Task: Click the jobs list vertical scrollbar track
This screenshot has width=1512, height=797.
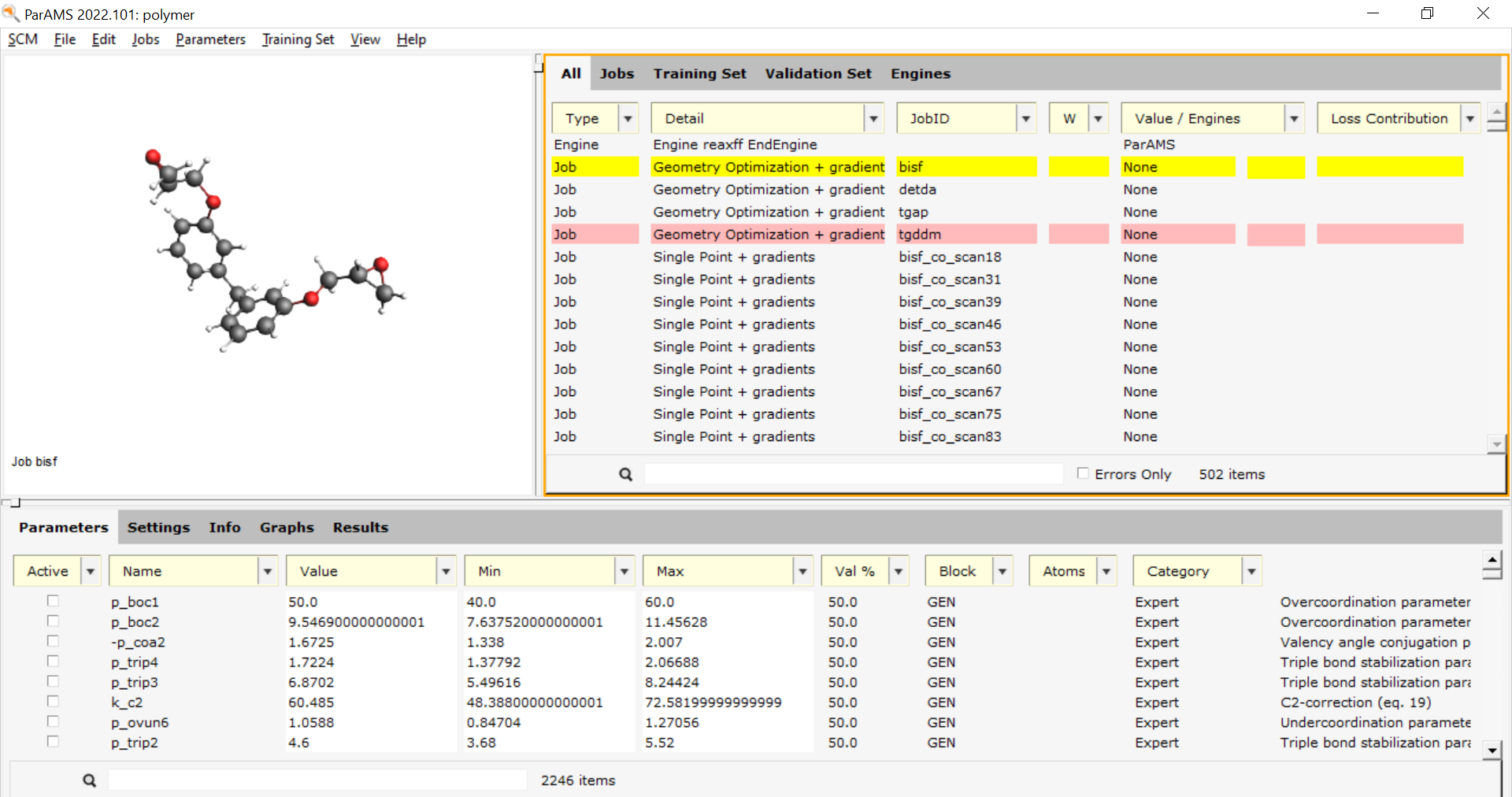Action: point(1496,284)
